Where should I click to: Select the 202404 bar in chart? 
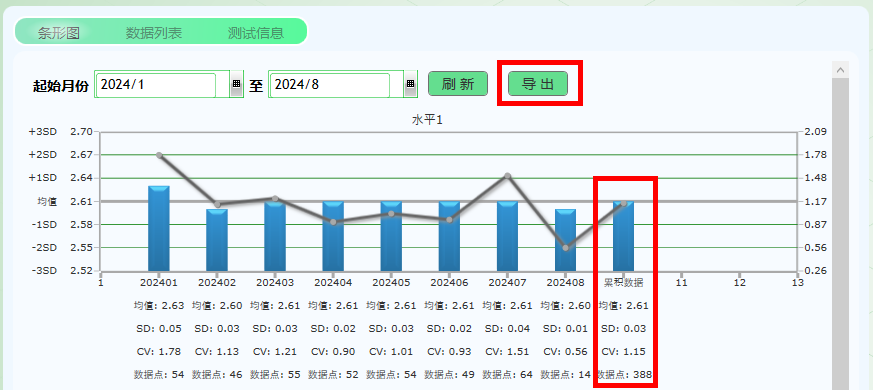tap(333, 236)
